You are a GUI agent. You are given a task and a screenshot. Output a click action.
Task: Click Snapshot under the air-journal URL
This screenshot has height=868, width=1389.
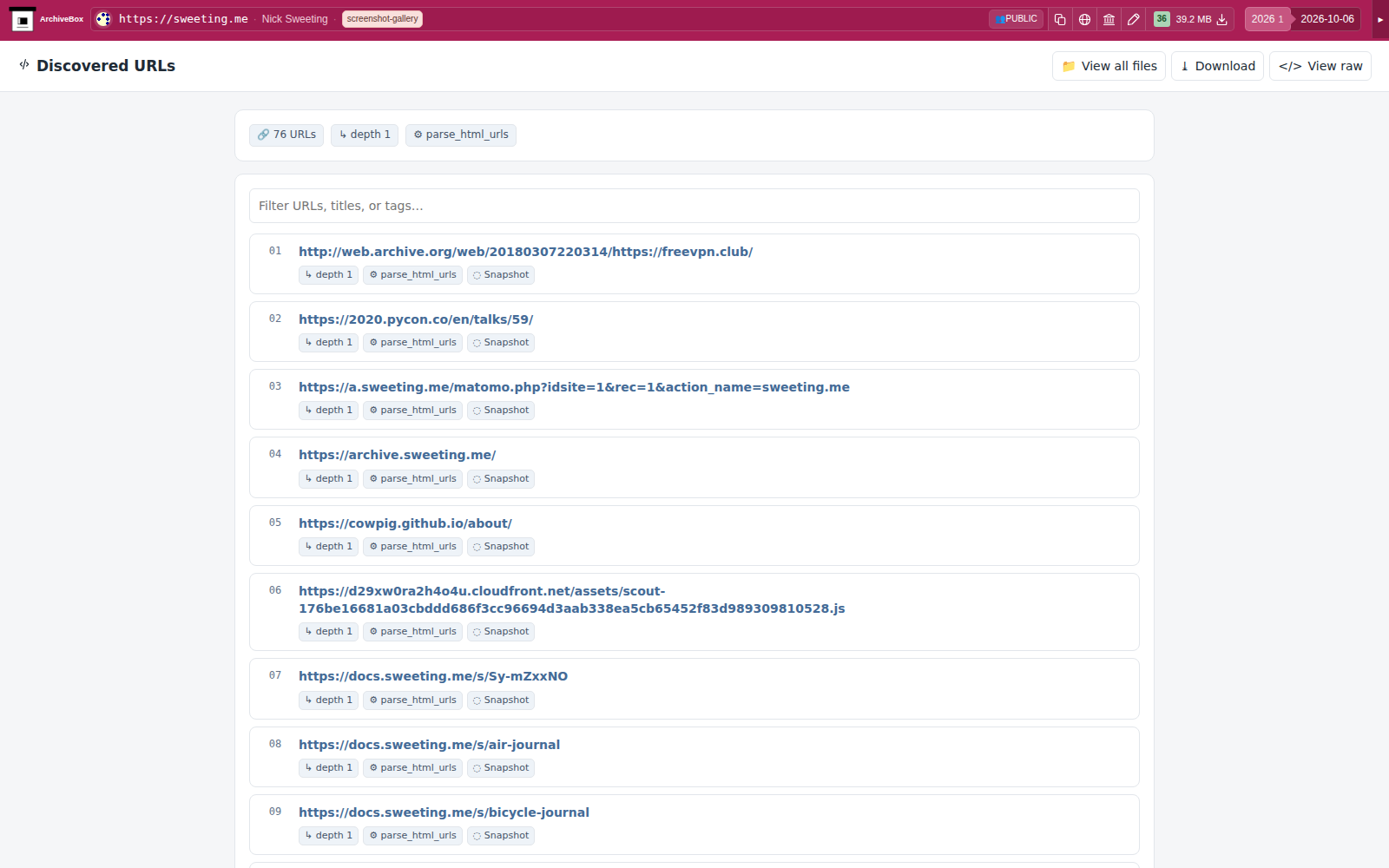pos(501,768)
